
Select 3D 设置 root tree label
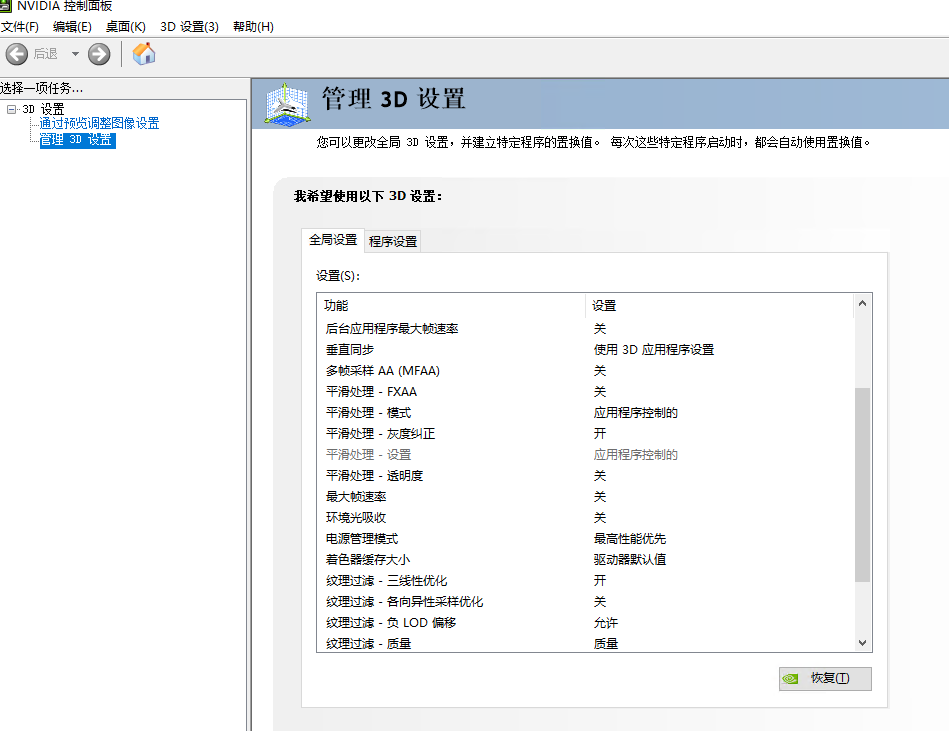[x=43, y=109]
